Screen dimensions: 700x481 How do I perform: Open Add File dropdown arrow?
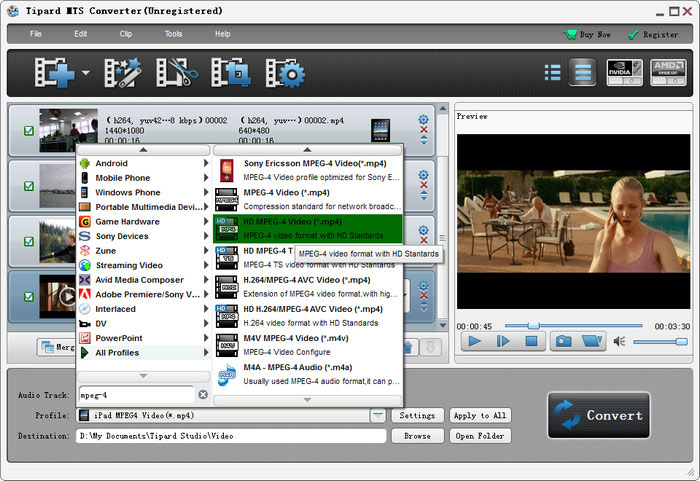86,72
